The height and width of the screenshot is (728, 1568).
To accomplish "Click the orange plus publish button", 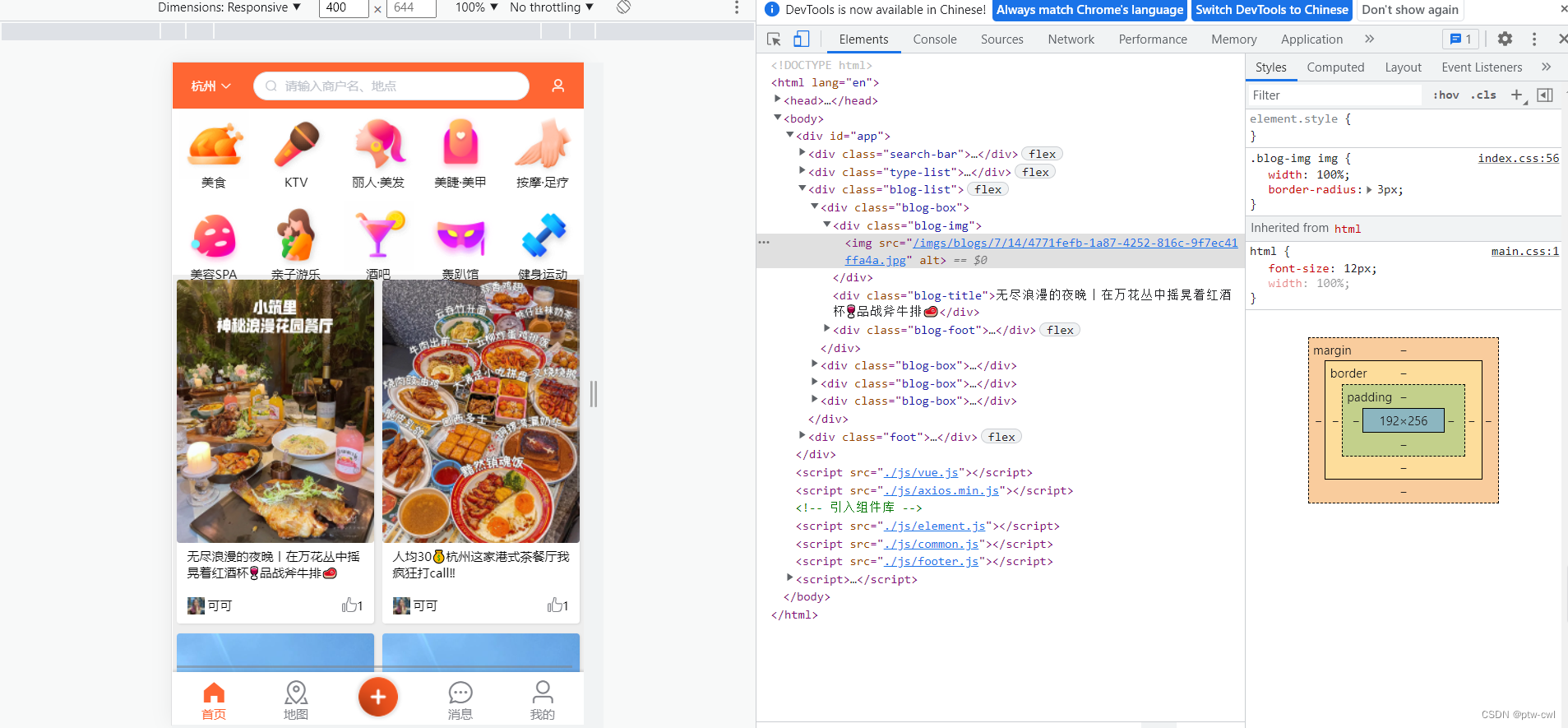I will [x=378, y=697].
